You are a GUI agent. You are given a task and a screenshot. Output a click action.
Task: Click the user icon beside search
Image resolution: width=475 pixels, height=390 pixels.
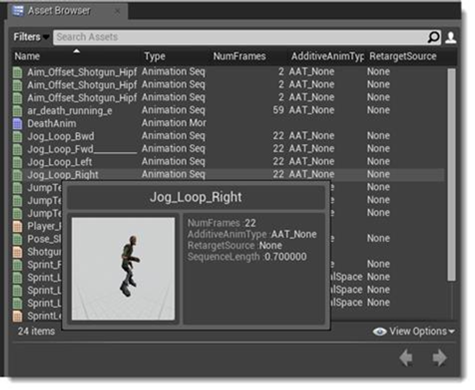[x=451, y=37]
